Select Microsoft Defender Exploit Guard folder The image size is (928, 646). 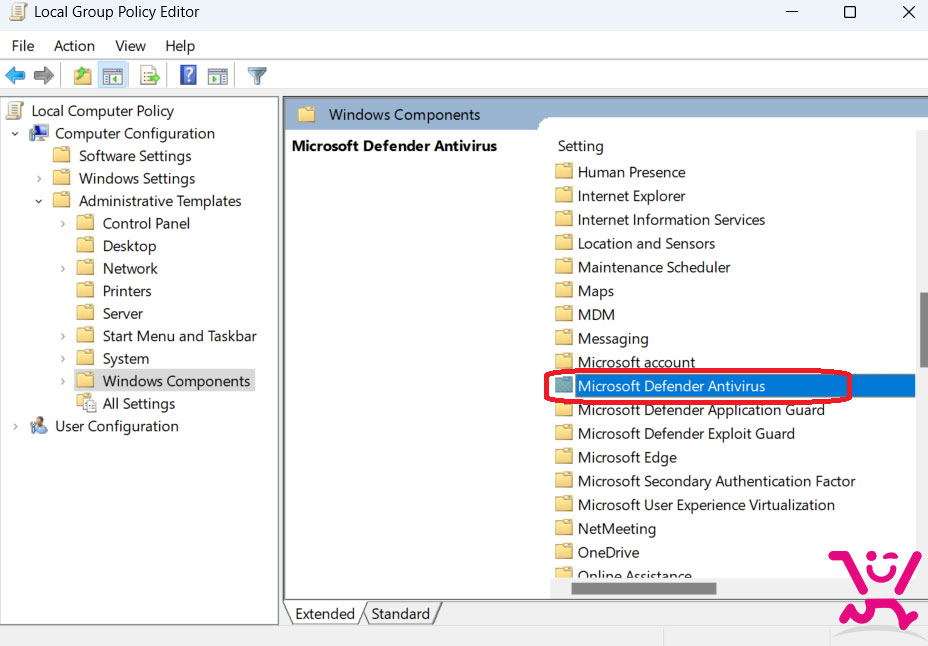pyautogui.click(x=686, y=433)
